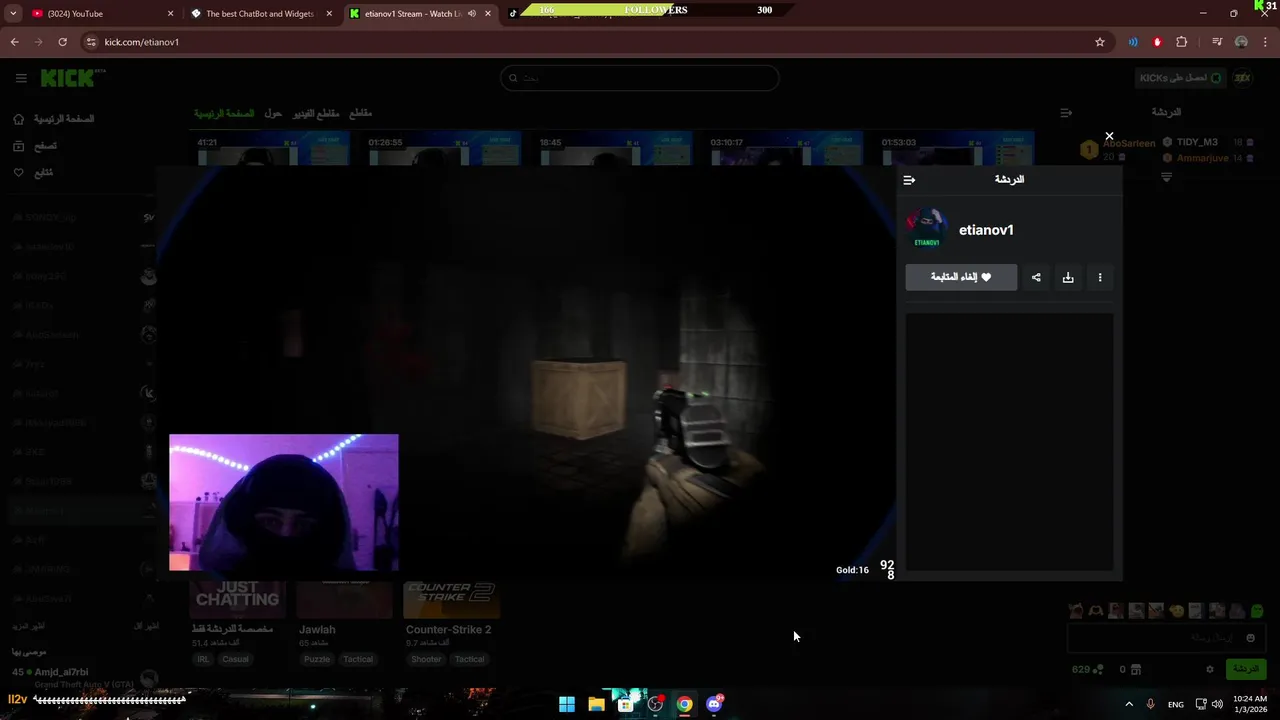Insert the green Kick emote
The height and width of the screenshot is (720, 1280).
coord(1257,611)
